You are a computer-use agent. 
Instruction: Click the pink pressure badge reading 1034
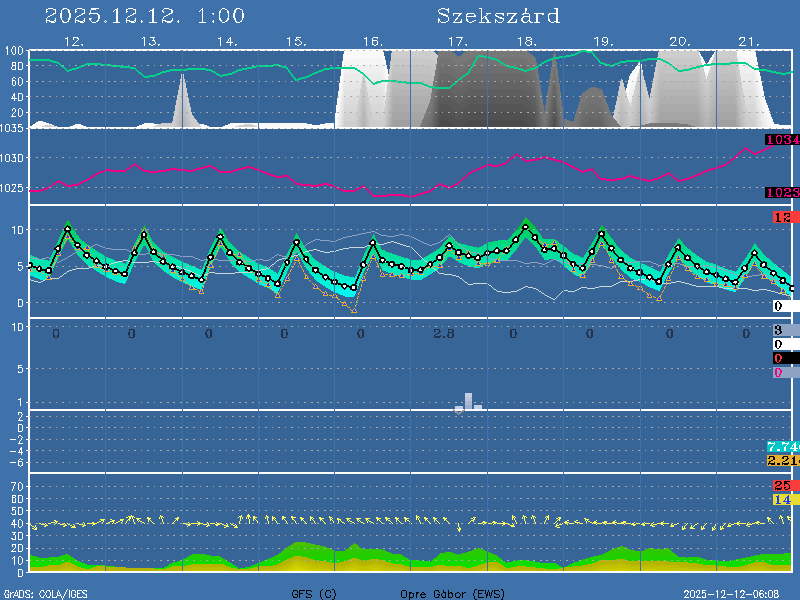(x=782, y=140)
